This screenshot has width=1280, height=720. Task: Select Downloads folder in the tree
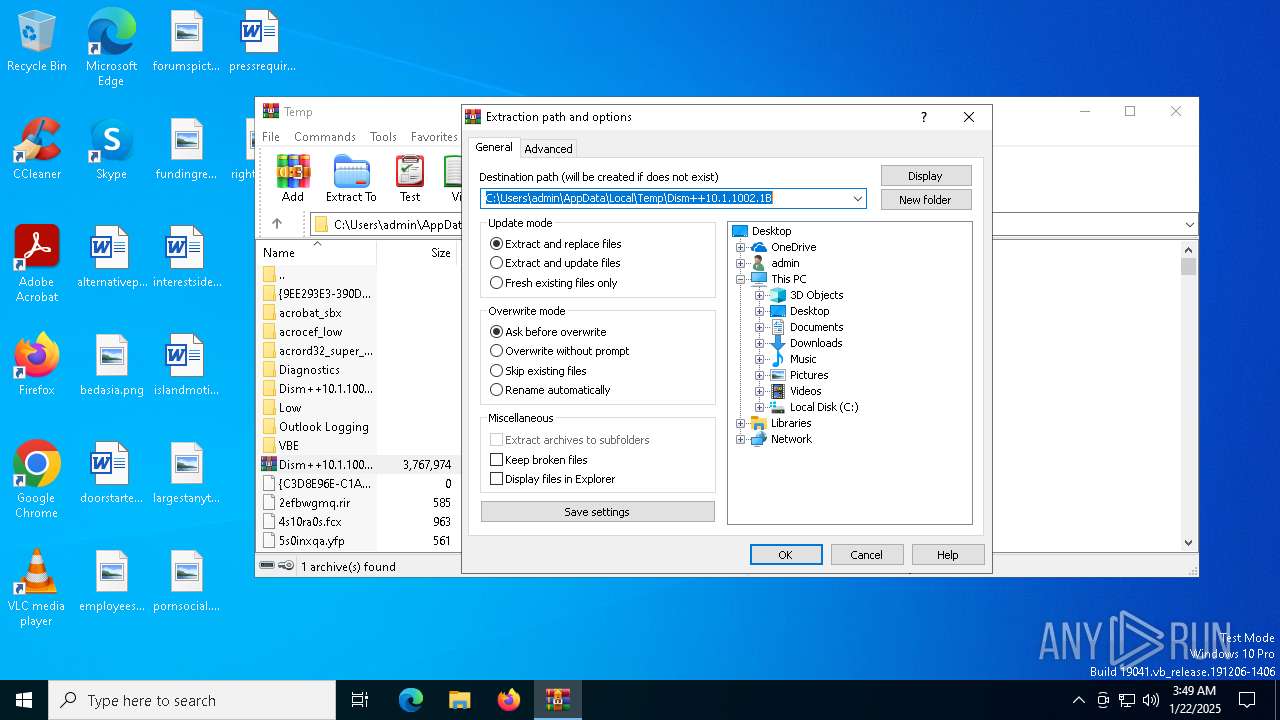point(816,343)
